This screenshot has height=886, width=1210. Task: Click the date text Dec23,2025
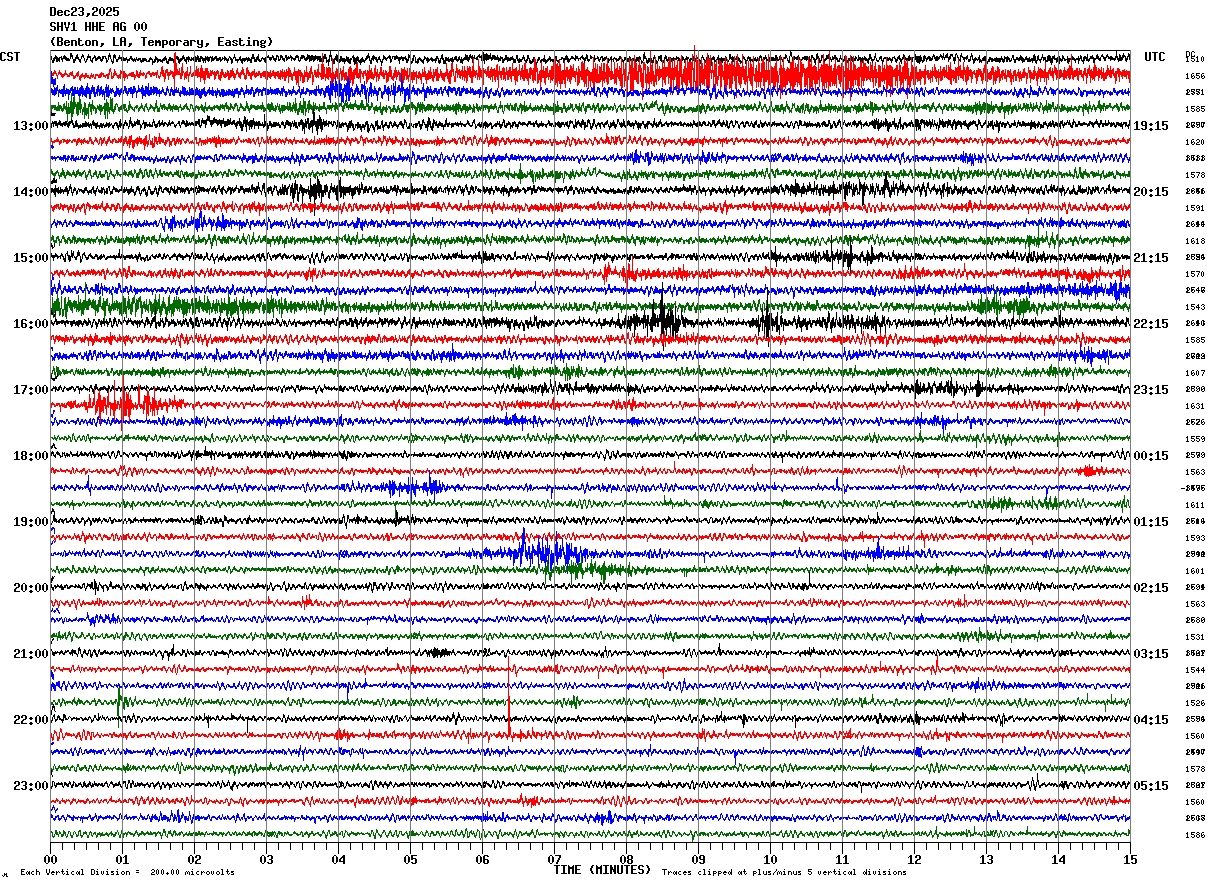(84, 12)
